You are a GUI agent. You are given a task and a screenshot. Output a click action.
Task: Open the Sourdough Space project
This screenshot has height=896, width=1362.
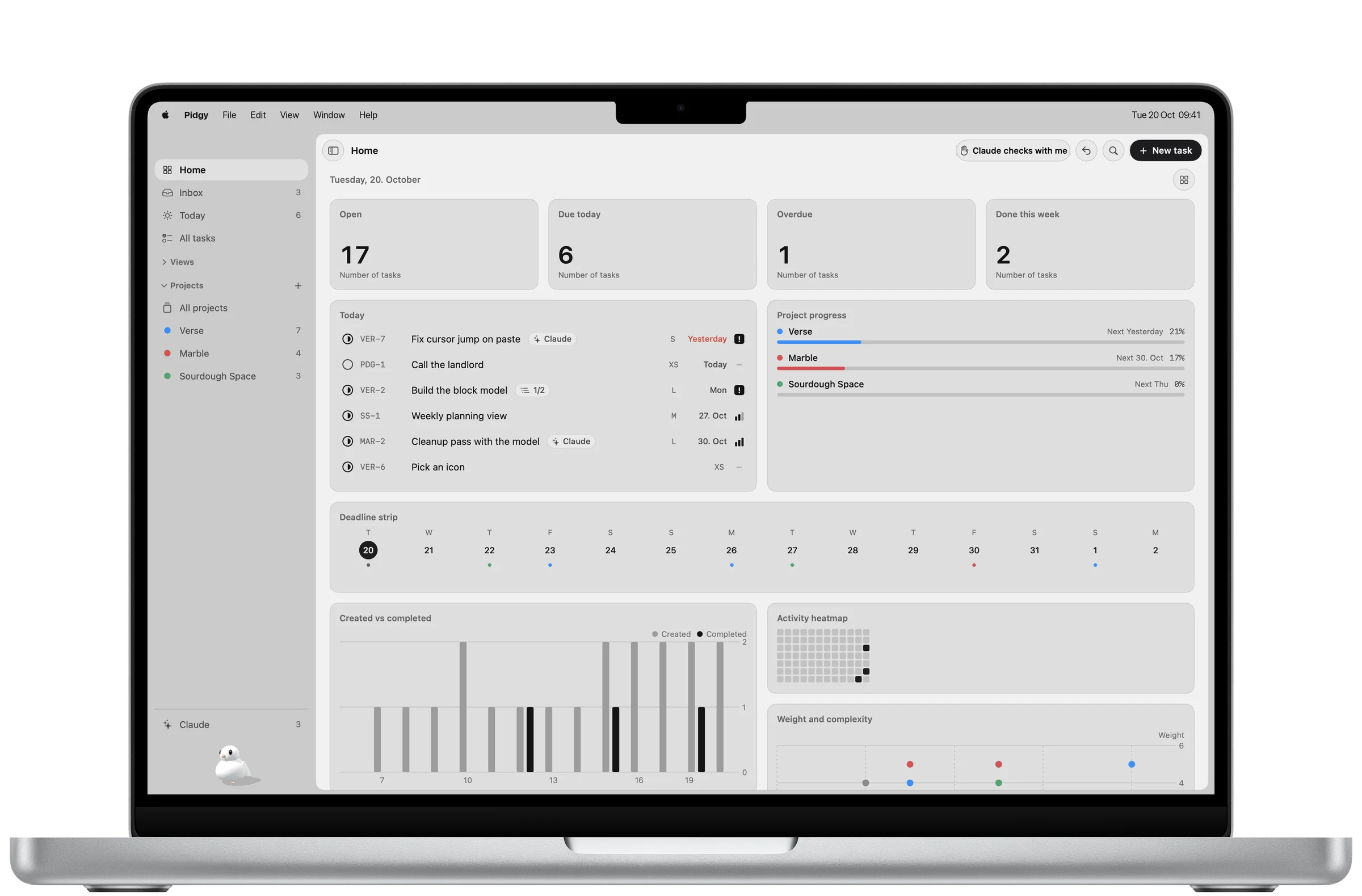(231, 376)
